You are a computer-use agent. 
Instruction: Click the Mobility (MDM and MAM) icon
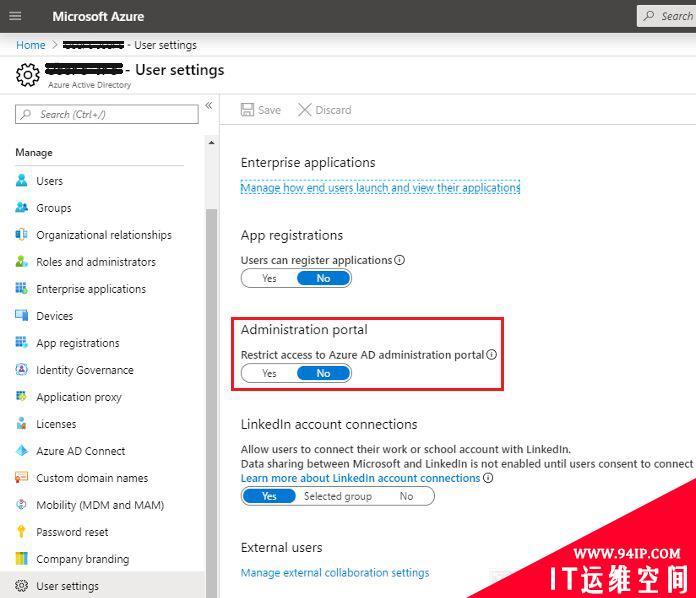pyautogui.click(x=21, y=505)
